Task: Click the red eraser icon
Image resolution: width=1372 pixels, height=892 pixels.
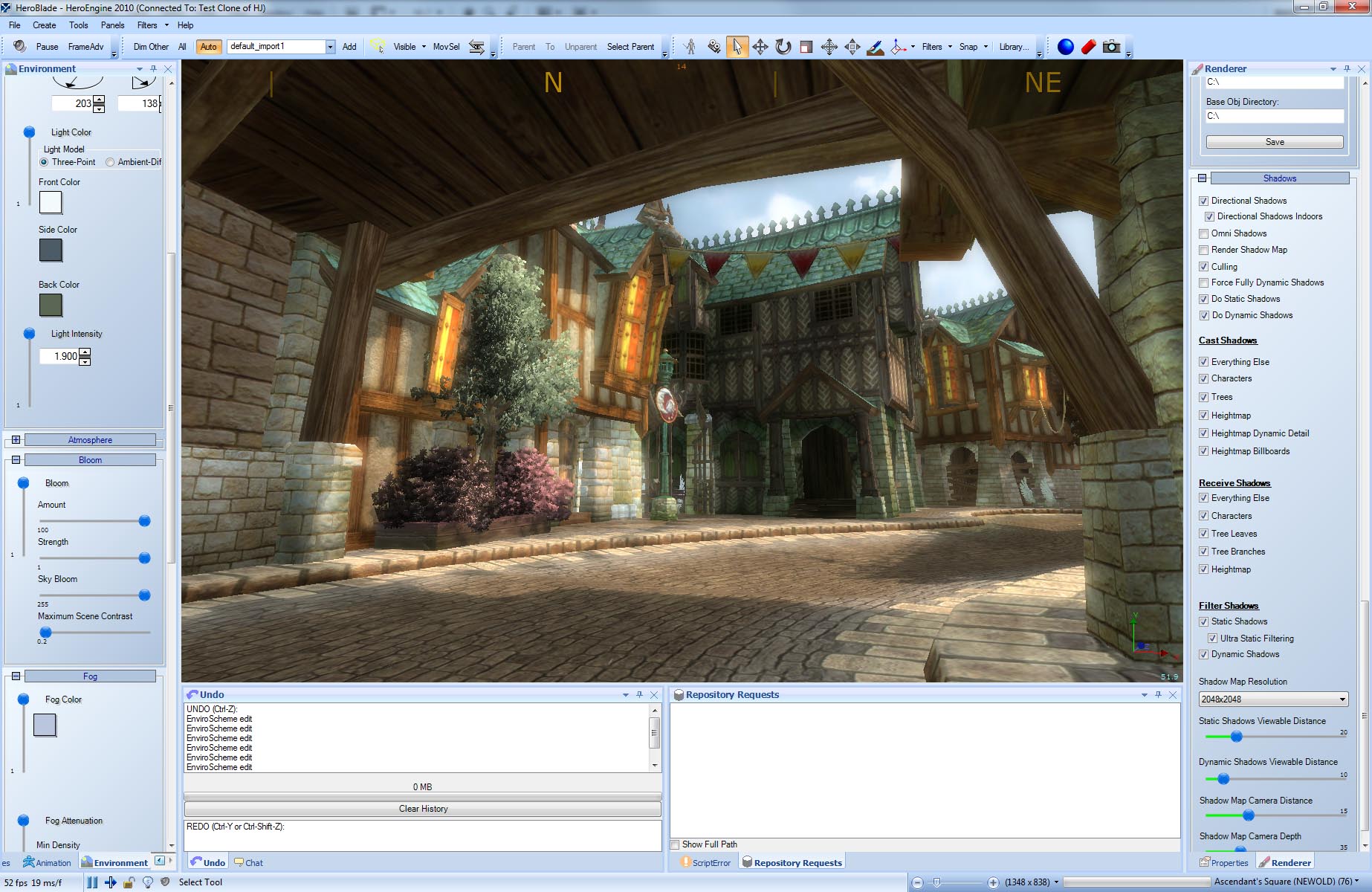Action: coord(1088,47)
